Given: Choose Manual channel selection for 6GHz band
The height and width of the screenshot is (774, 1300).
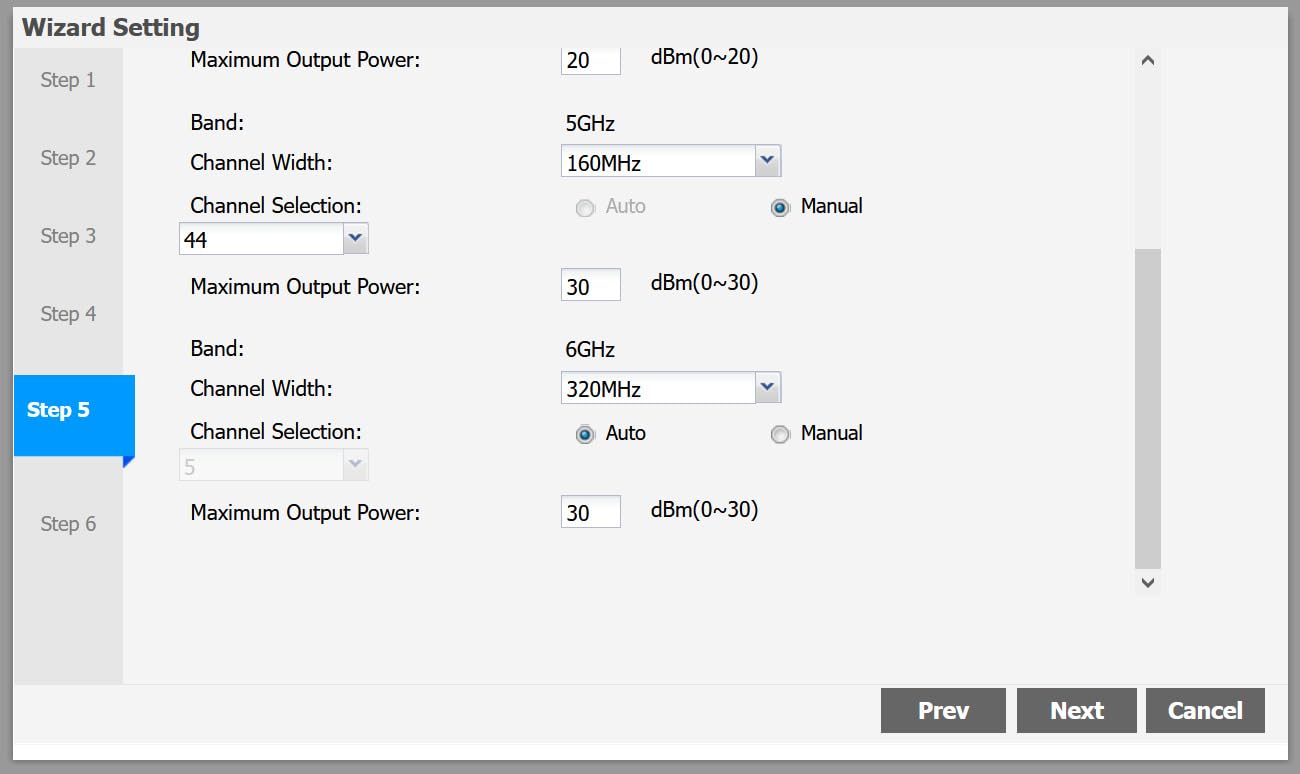Looking at the screenshot, I should (x=780, y=434).
